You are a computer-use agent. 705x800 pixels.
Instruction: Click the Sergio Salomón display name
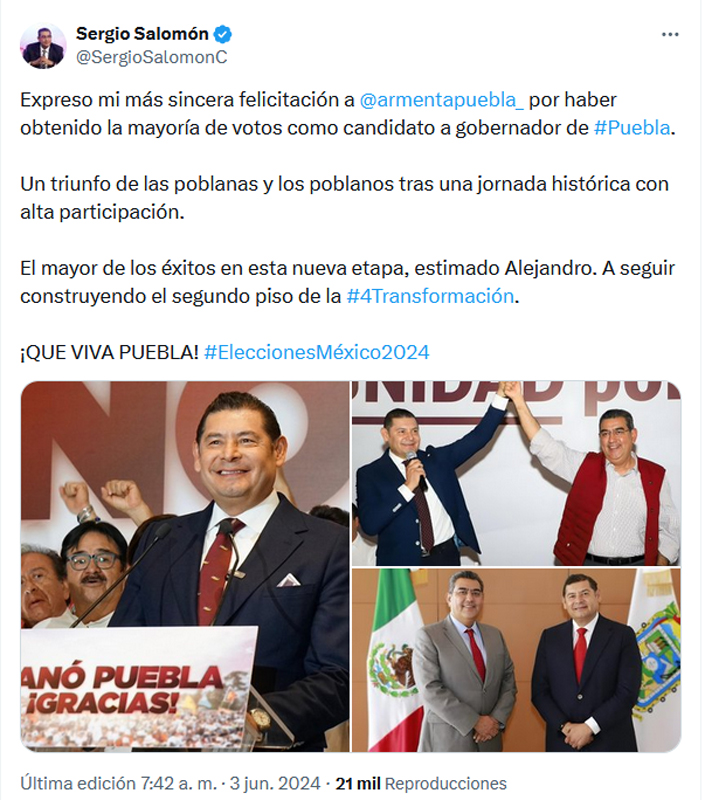click(x=142, y=34)
